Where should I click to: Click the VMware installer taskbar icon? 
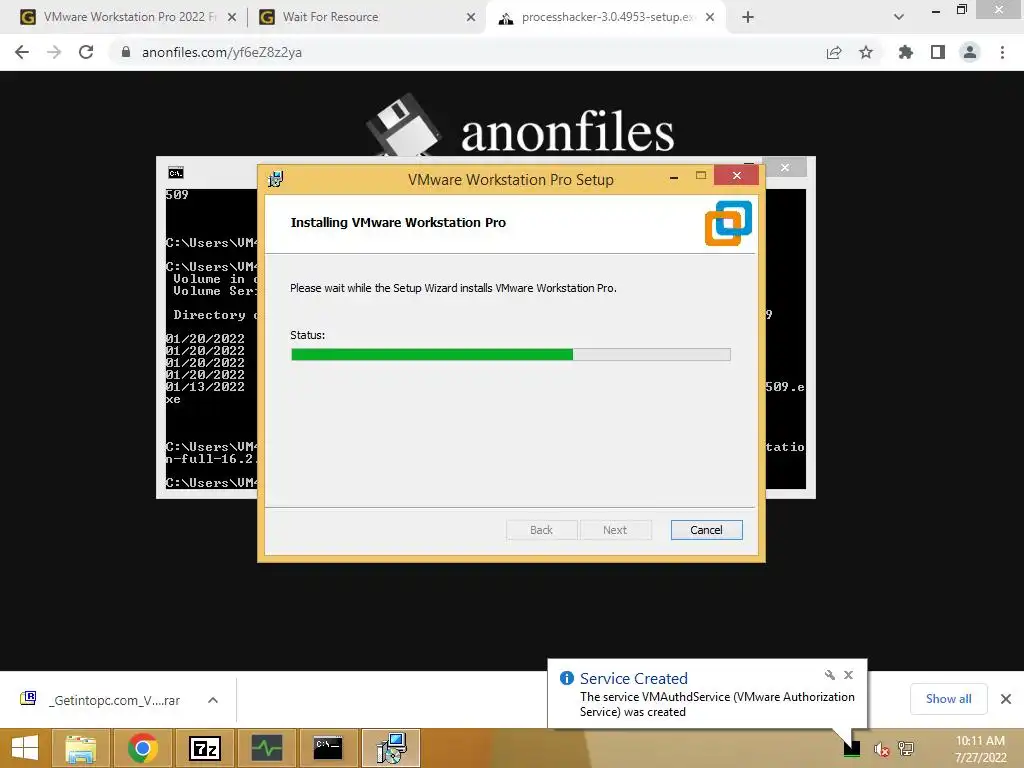pyautogui.click(x=391, y=748)
